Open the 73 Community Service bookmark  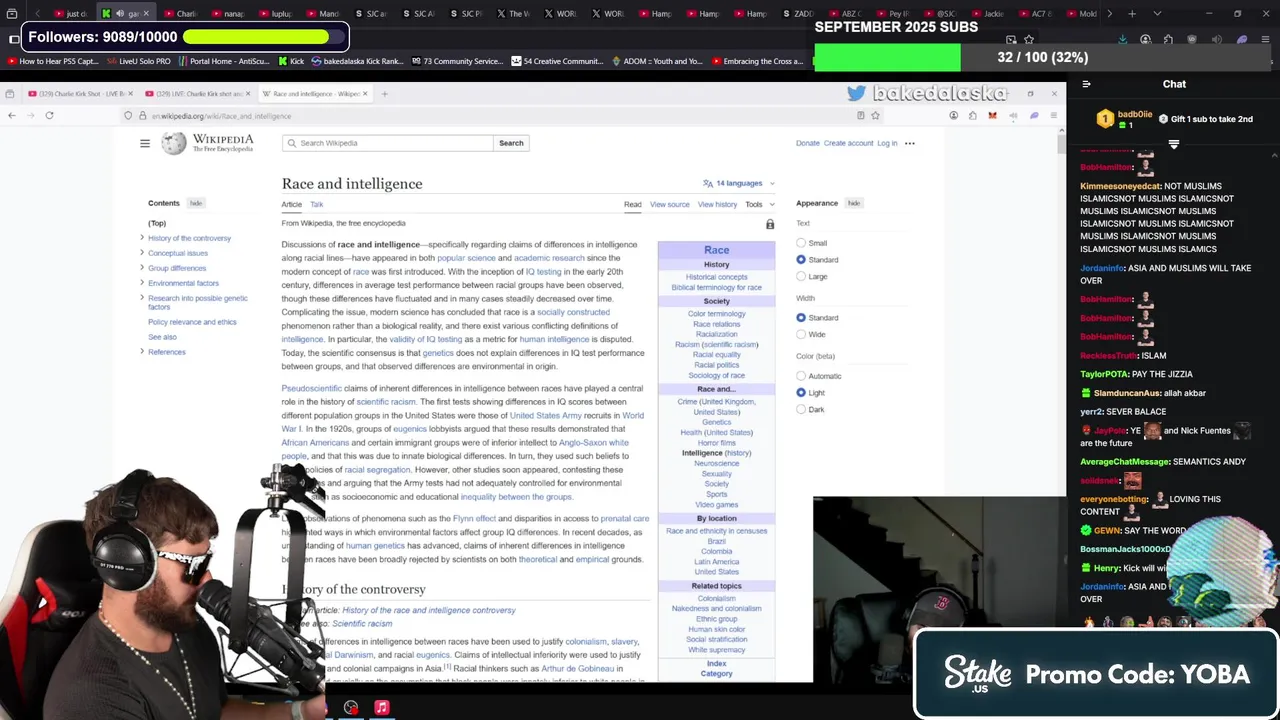(458, 61)
